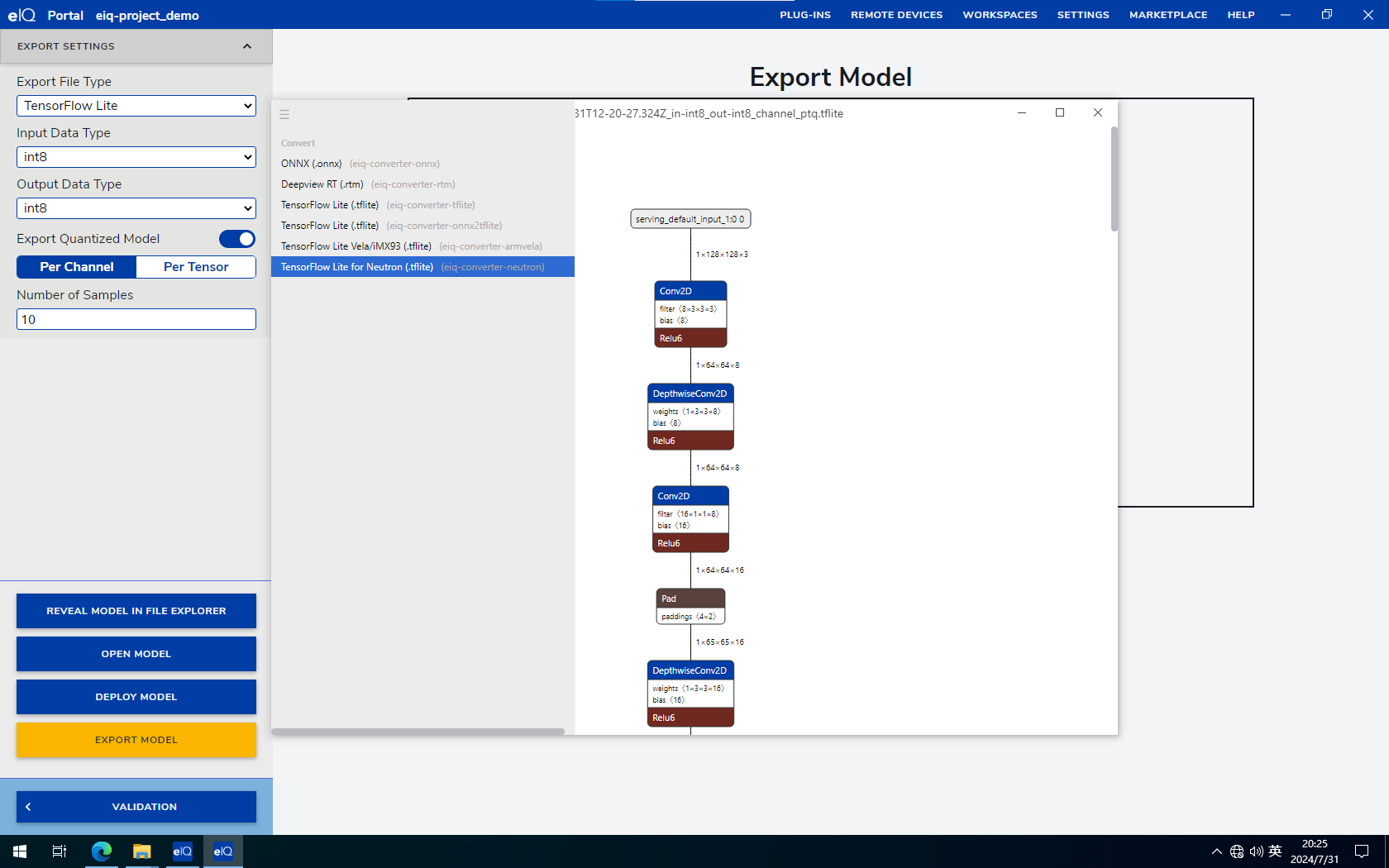Click horizontal scrollbar under convert menu

point(418,732)
